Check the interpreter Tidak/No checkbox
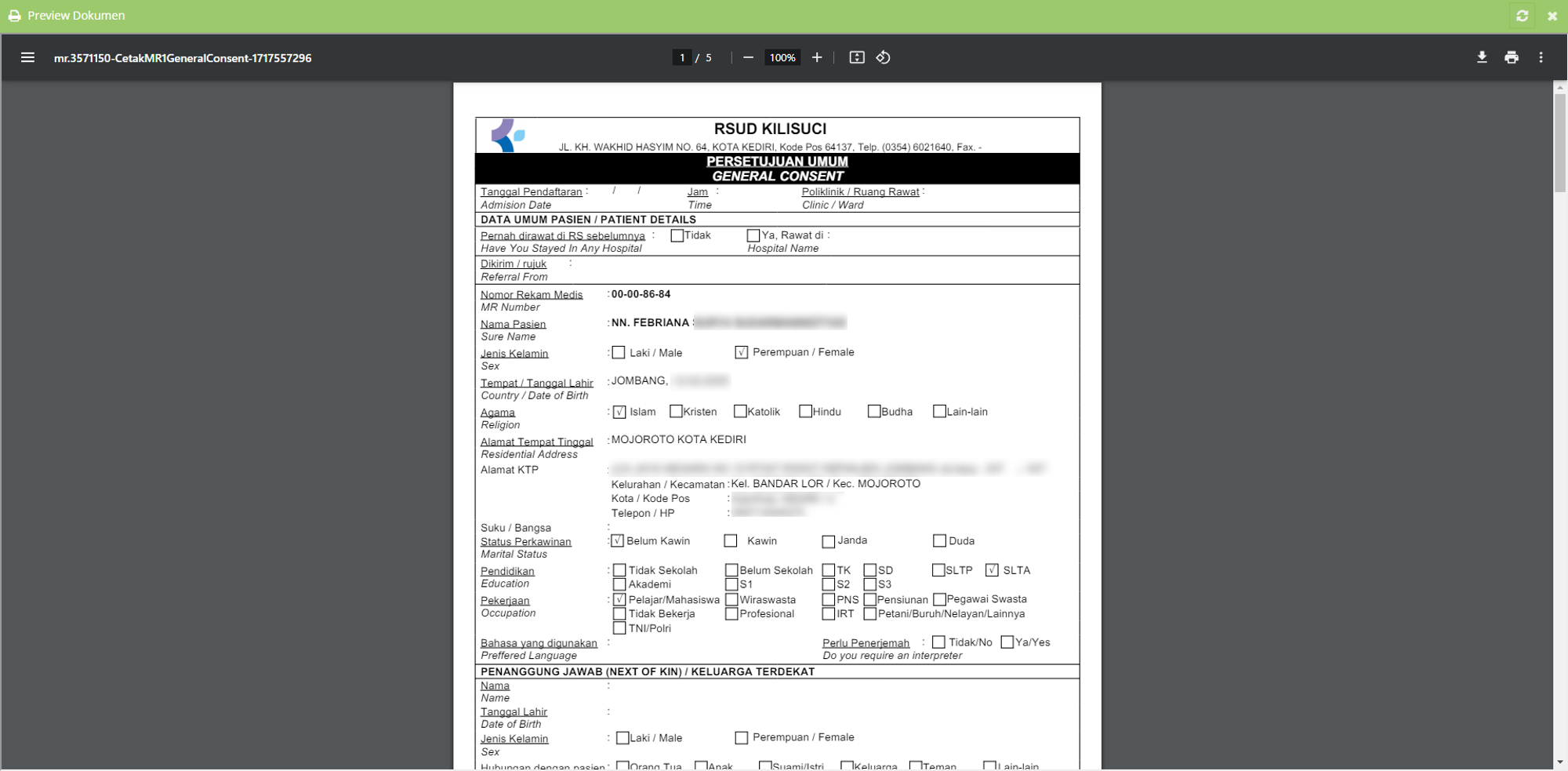This screenshot has width=1568, height=771. [938, 642]
